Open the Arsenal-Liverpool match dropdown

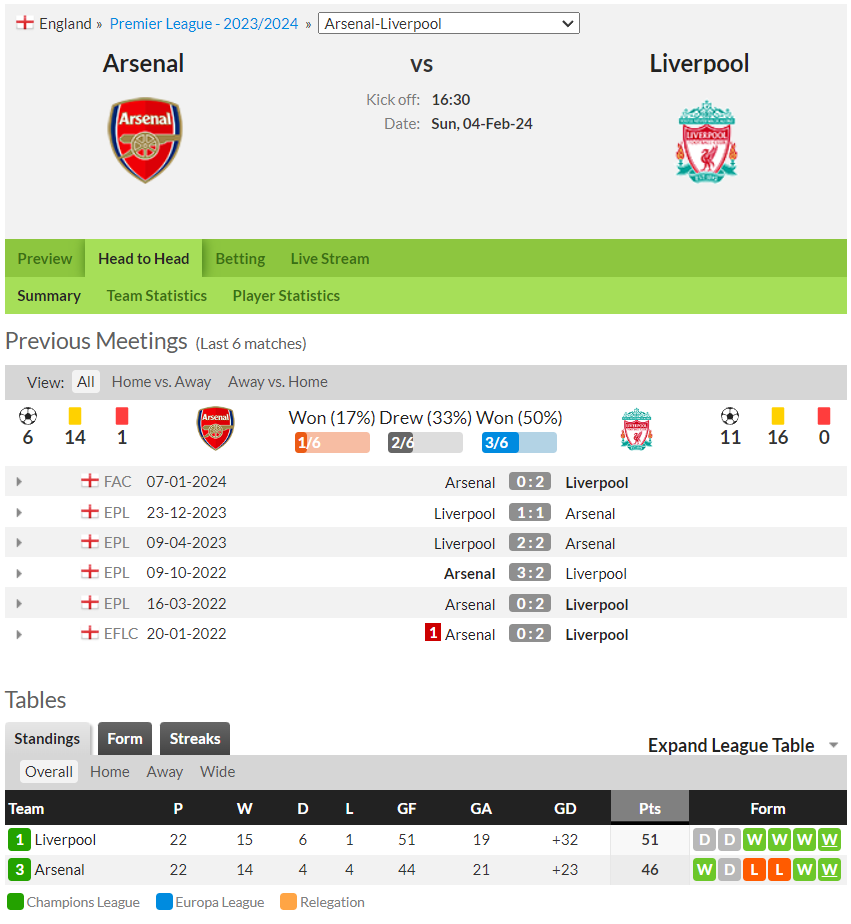point(448,24)
